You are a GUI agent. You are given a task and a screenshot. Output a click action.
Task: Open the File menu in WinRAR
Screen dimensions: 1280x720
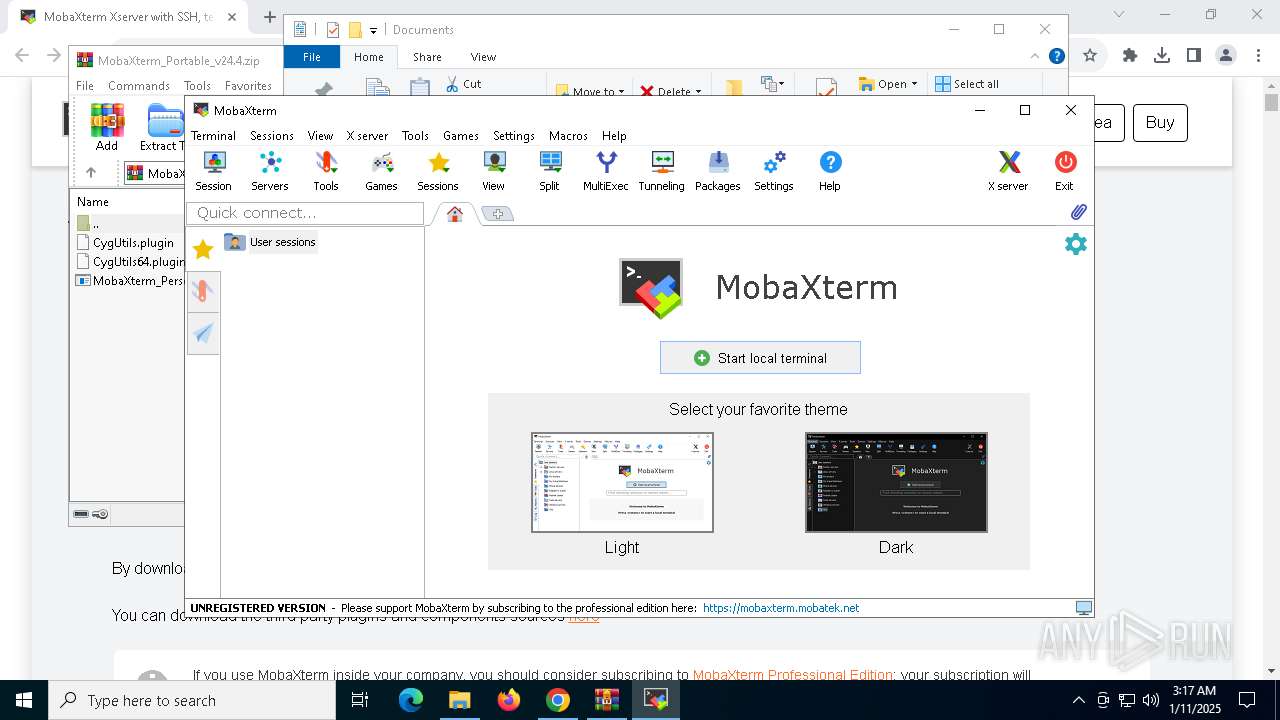coord(85,86)
